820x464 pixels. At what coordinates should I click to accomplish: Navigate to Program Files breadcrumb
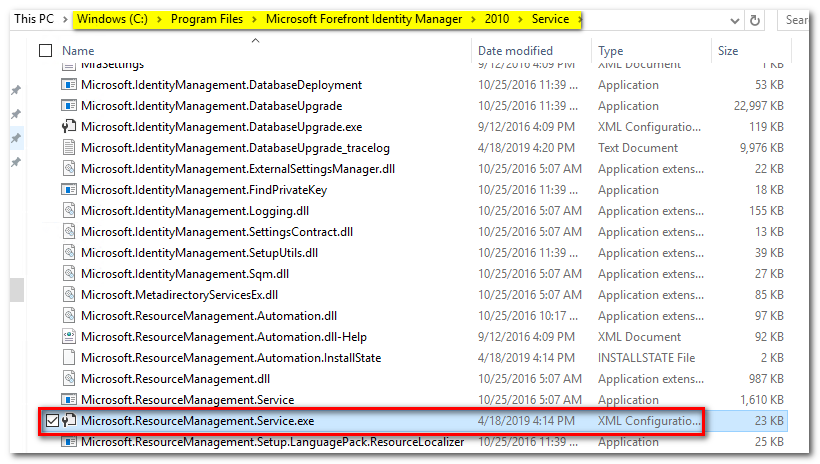tap(207, 19)
